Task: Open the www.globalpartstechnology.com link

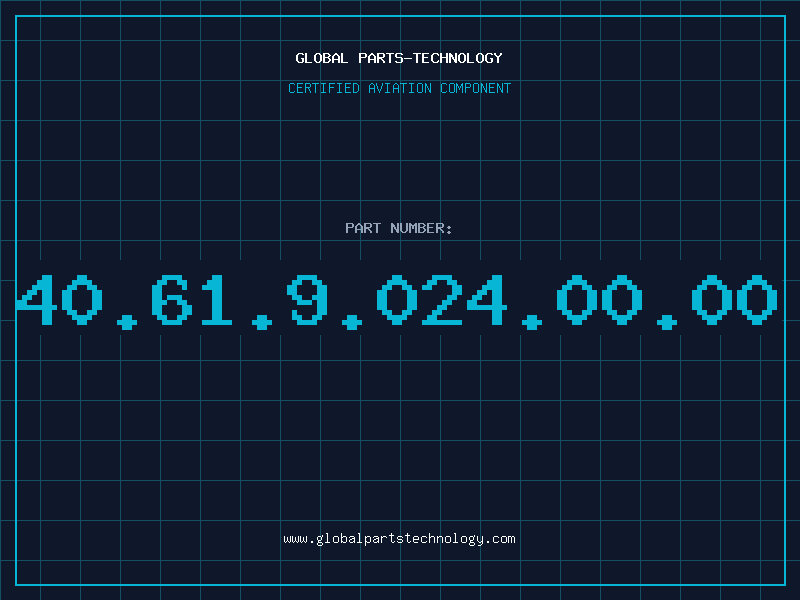Action: click(x=399, y=539)
